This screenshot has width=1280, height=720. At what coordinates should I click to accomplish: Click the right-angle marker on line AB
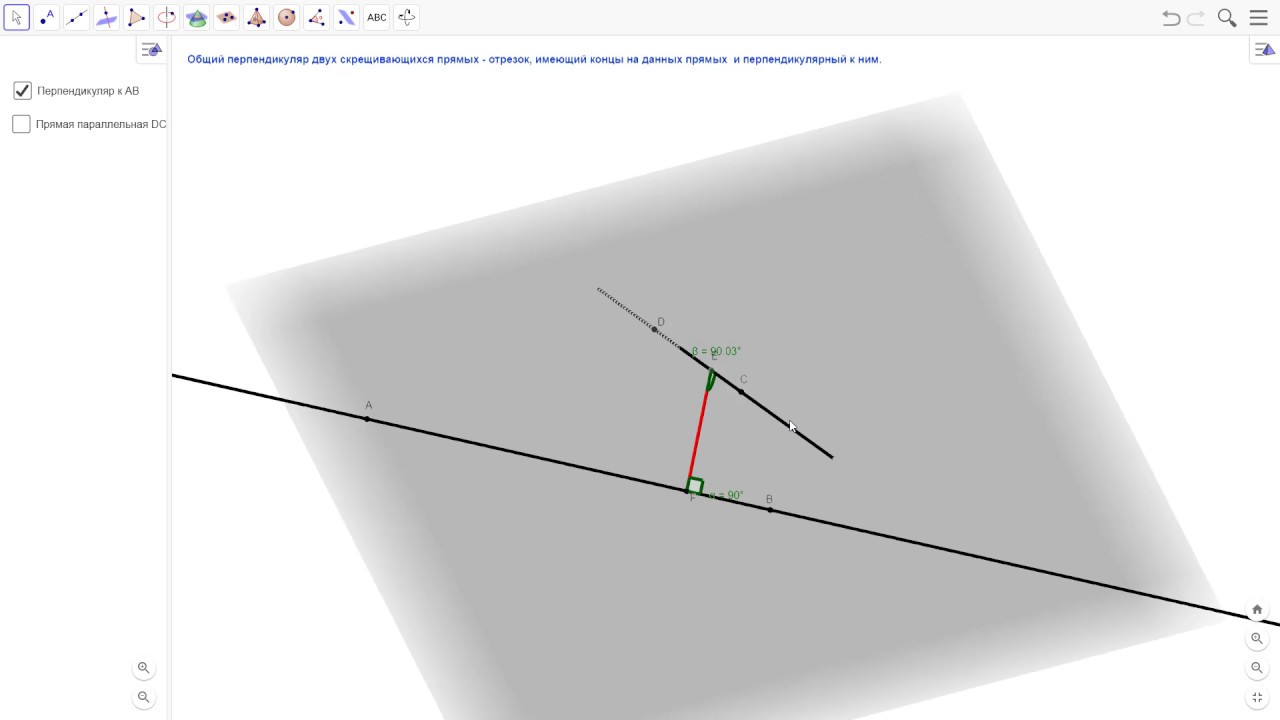[694, 486]
